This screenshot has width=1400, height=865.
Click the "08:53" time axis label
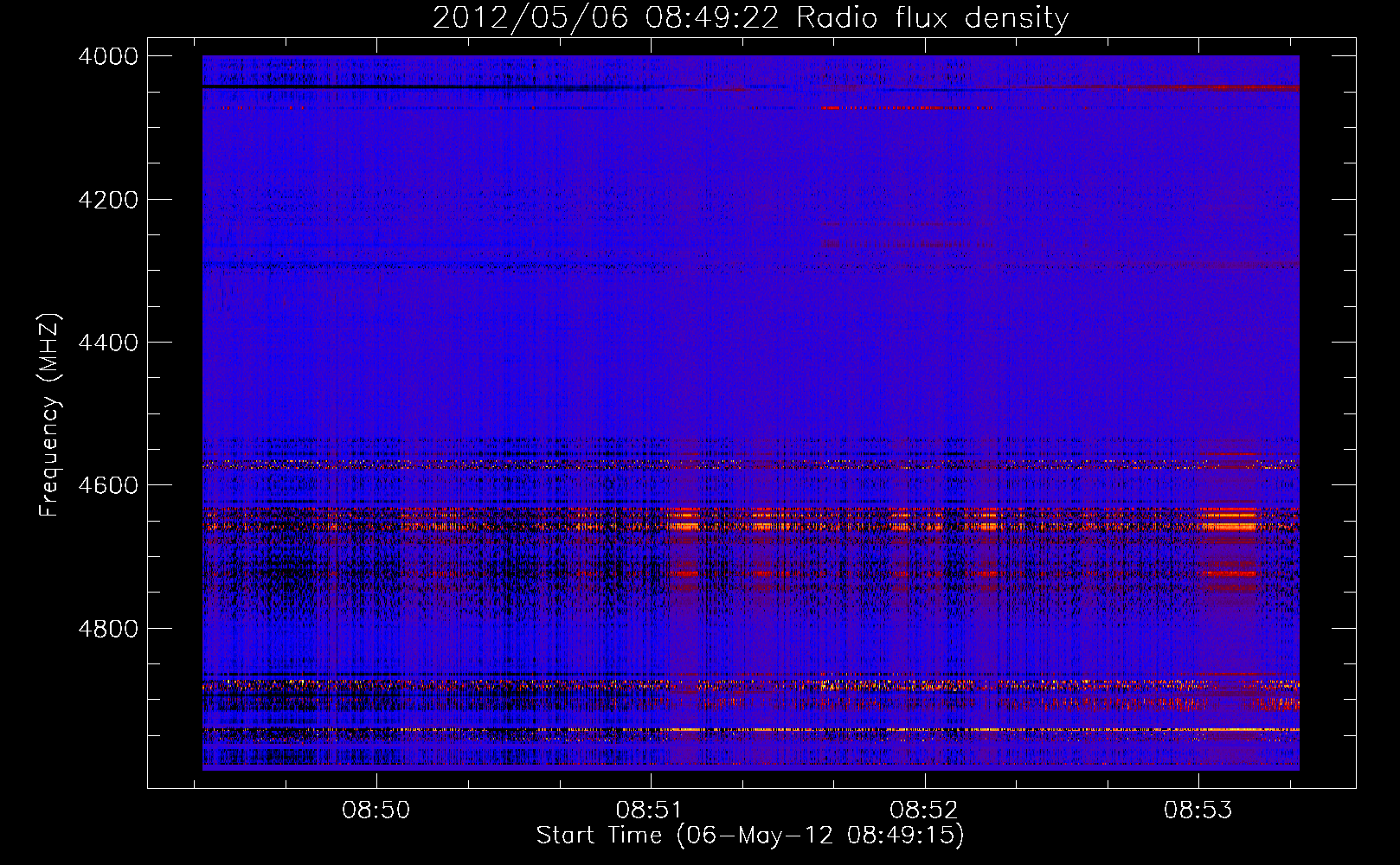(x=1198, y=811)
